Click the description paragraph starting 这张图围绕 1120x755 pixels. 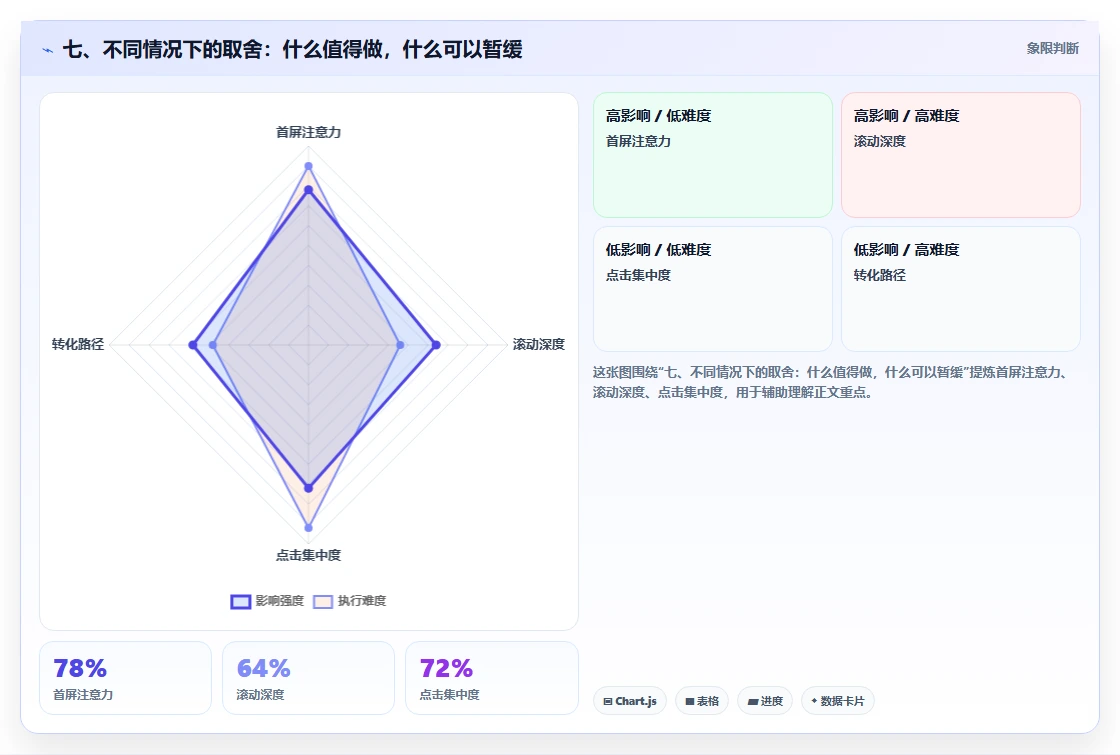832,382
